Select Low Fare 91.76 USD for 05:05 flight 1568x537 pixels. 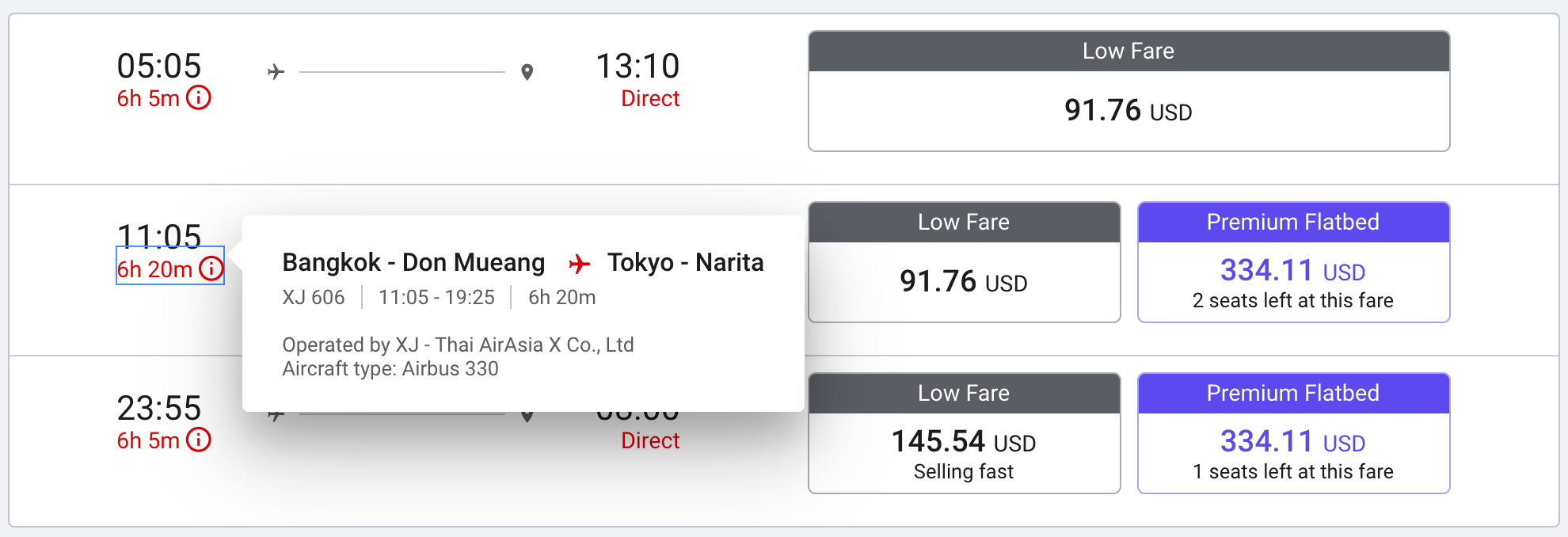pyautogui.click(x=1128, y=110)
